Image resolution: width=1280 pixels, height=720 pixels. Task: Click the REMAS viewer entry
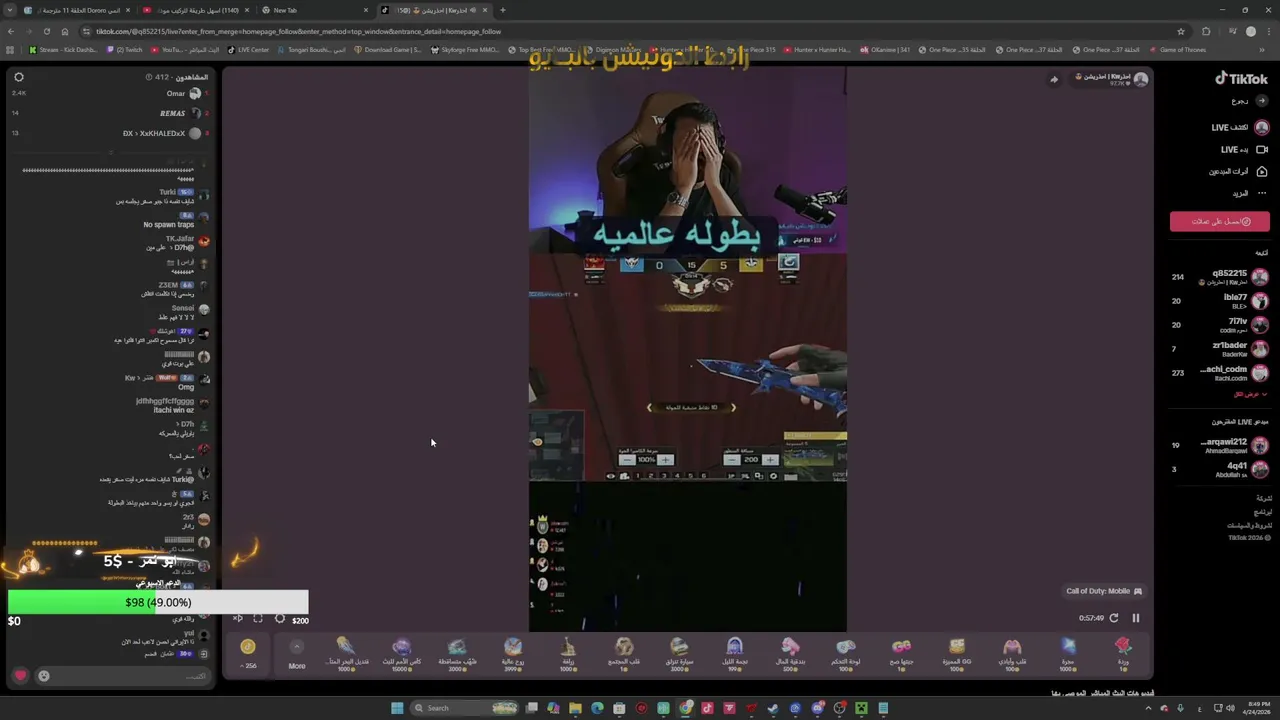click(172, 113)
